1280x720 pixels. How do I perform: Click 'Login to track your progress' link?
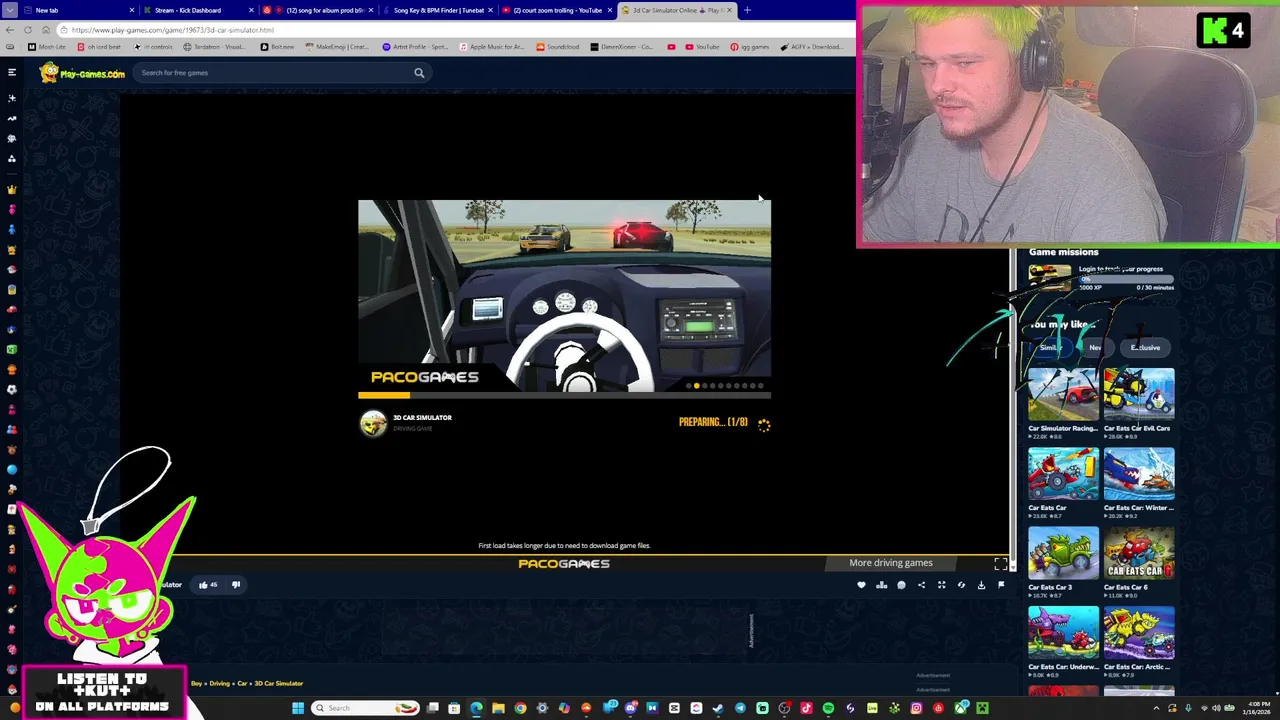(1120, 269)
